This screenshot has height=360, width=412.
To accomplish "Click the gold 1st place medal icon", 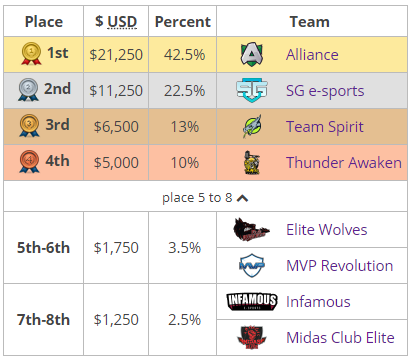I will point(31,54).
